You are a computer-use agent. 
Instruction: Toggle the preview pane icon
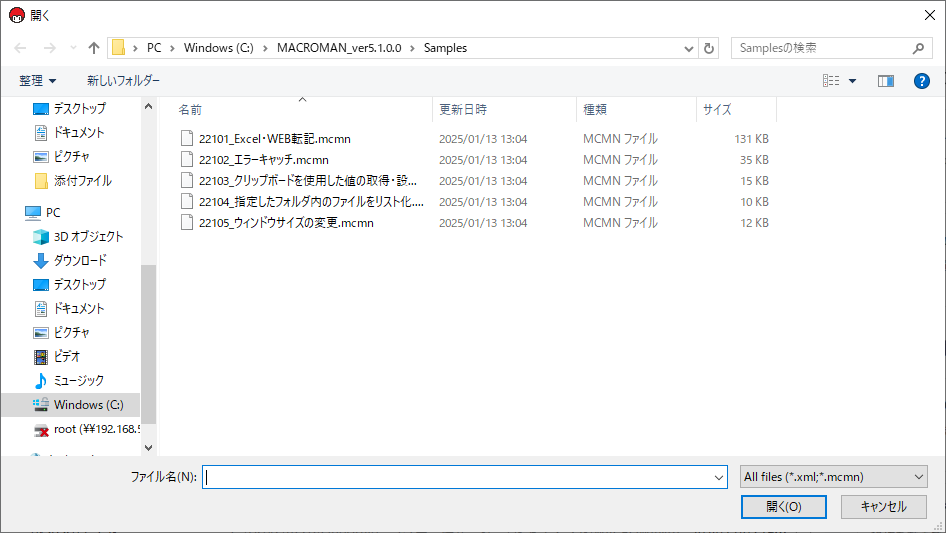coord(885,80)
